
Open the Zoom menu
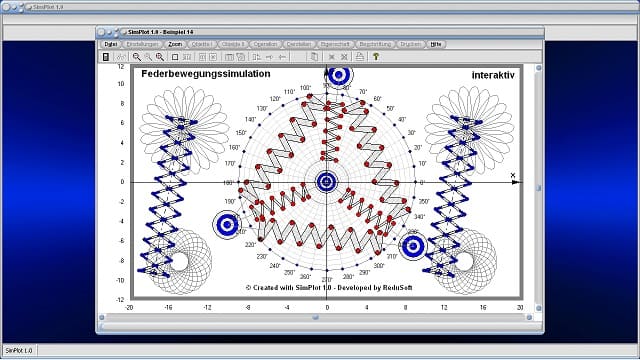pos(175,44)
